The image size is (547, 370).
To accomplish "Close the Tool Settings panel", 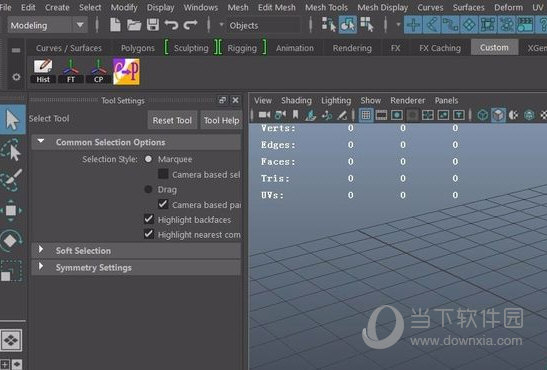I will 236,100.
